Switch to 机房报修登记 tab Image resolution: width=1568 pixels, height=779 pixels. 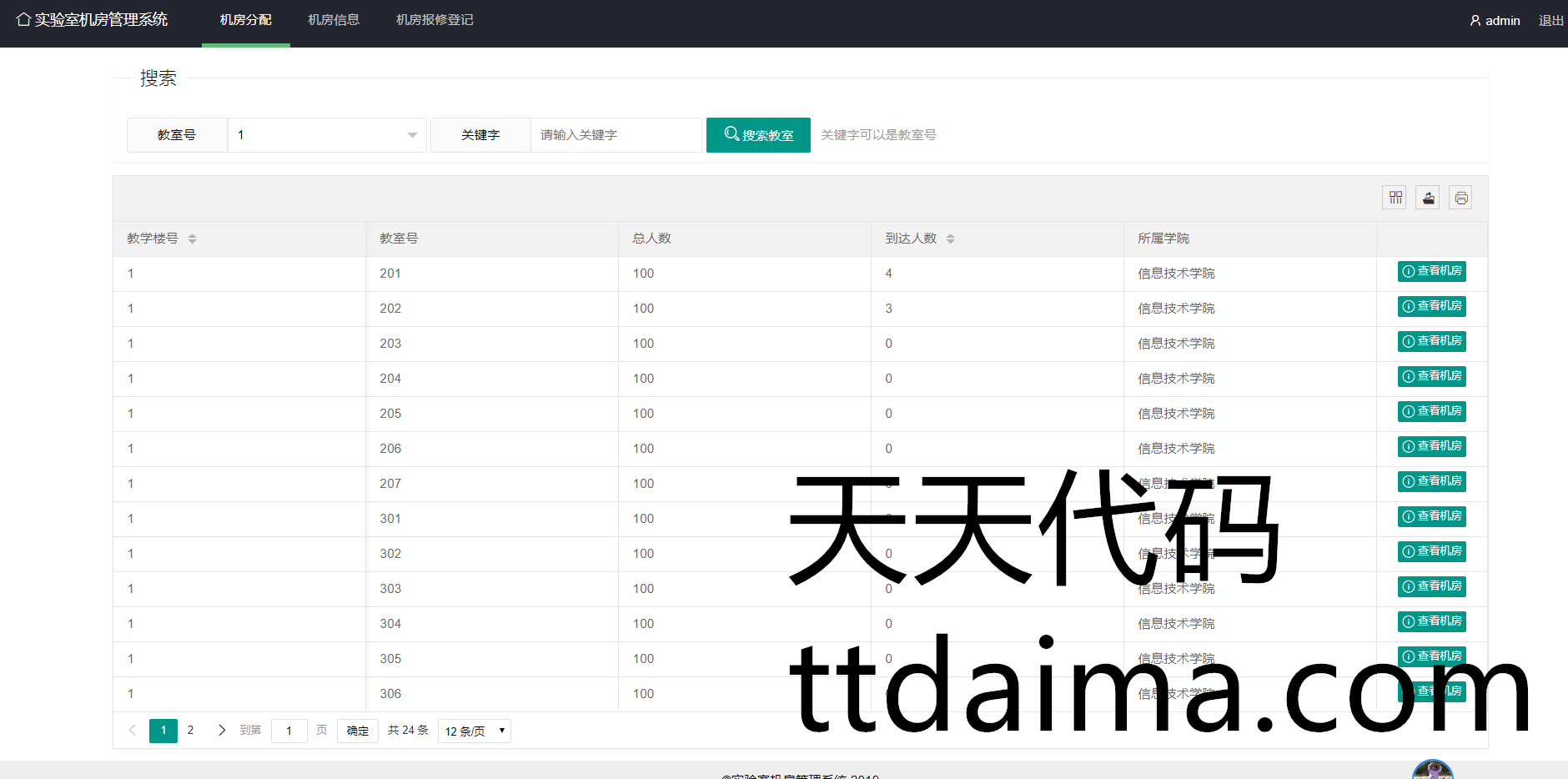(x=435, y=20)
